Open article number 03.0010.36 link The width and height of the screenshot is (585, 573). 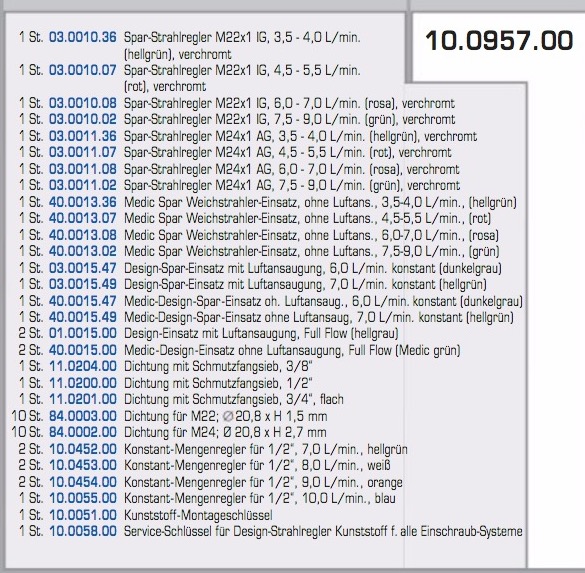(x=82, y=37)
